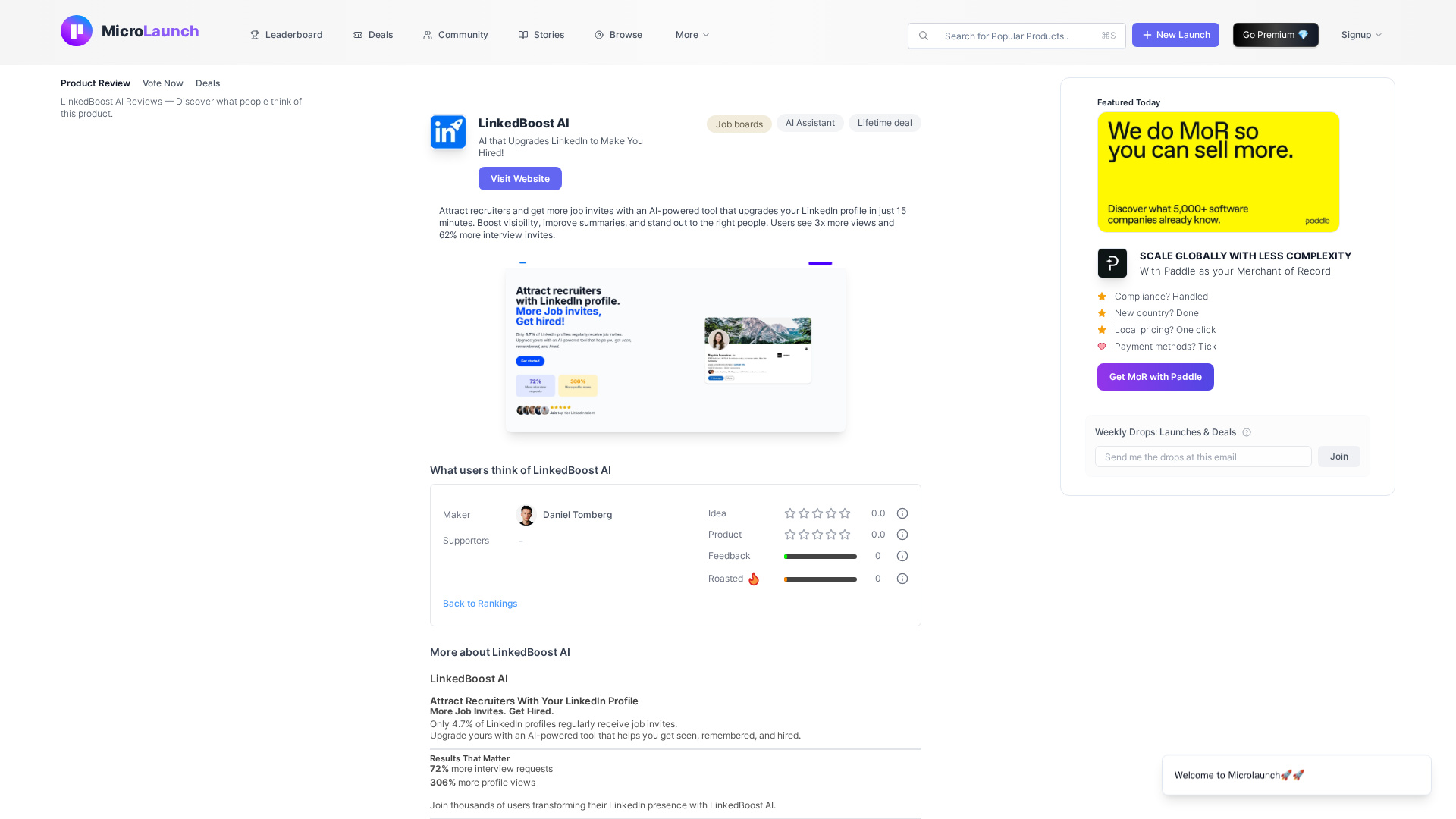Click the Paddle logo icon
1456x819 pixels.
[1112, 263]
